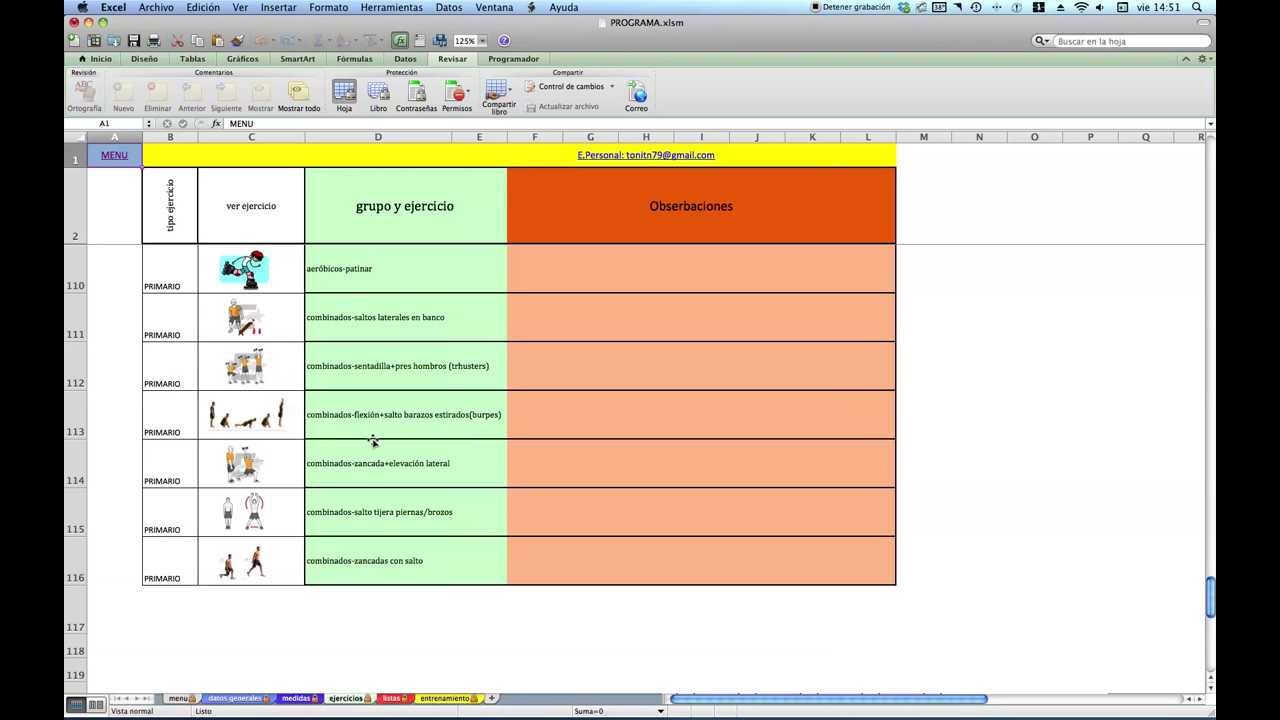Switch to normal view button
1280x720 pixels.
[x=77, y=705]
